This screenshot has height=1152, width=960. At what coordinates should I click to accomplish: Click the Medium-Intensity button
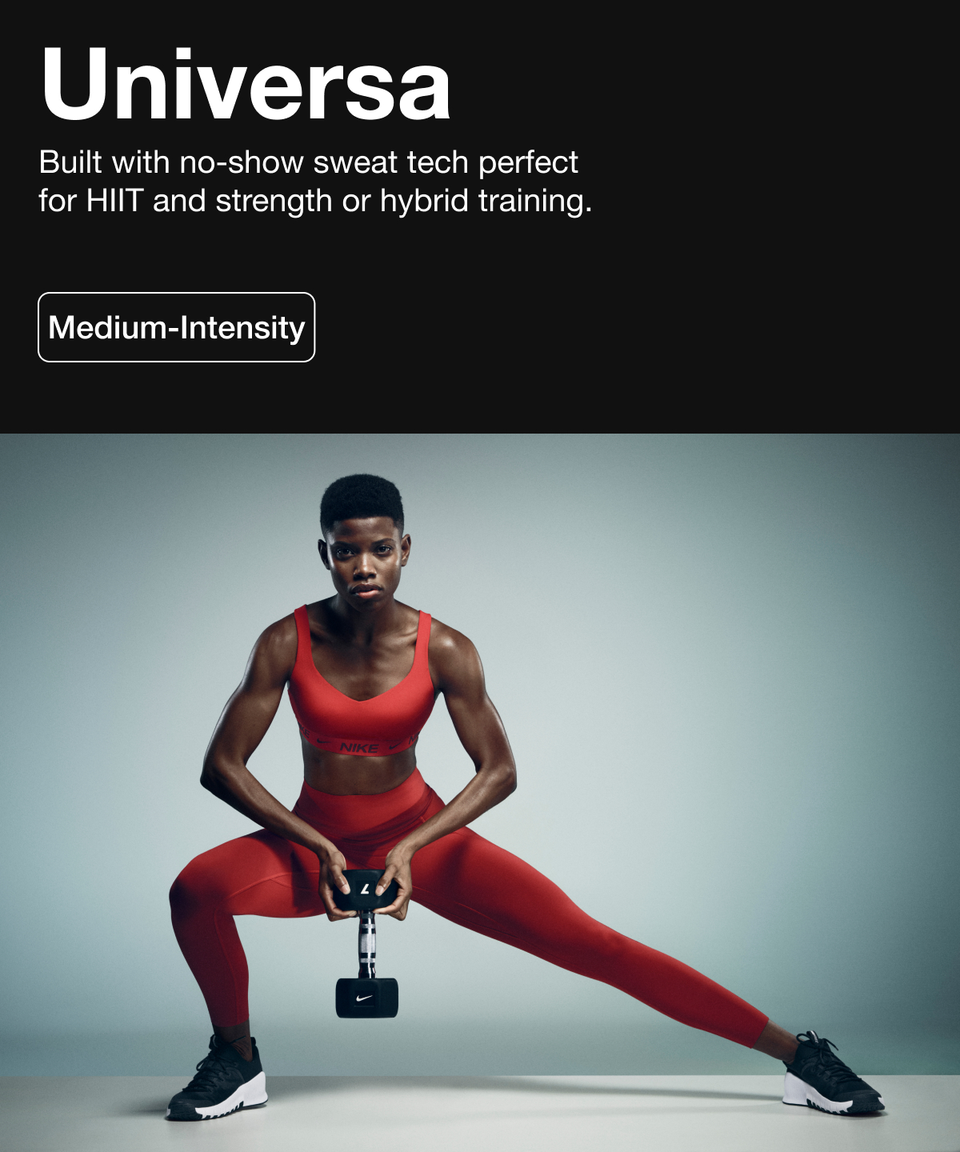(176, 327)
